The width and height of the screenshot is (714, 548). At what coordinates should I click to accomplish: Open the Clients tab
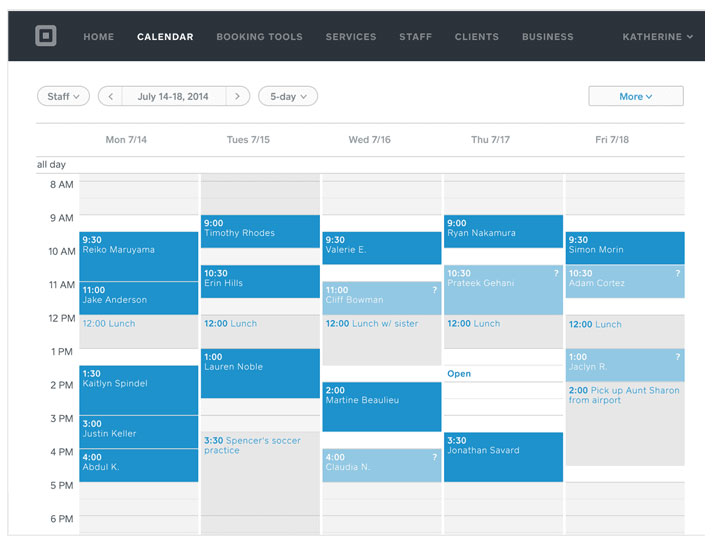[x=477, y=37]
